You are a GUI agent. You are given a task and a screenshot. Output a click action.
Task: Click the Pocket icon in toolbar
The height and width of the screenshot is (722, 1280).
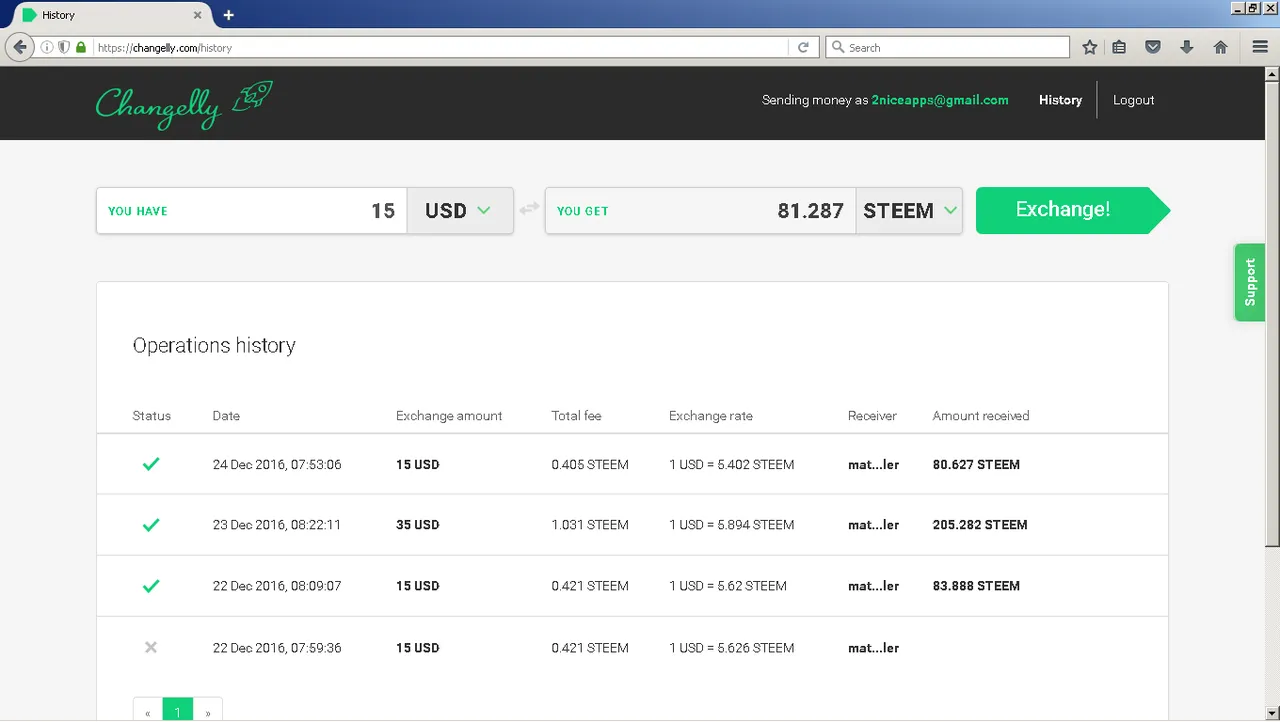click(1153, 47)
